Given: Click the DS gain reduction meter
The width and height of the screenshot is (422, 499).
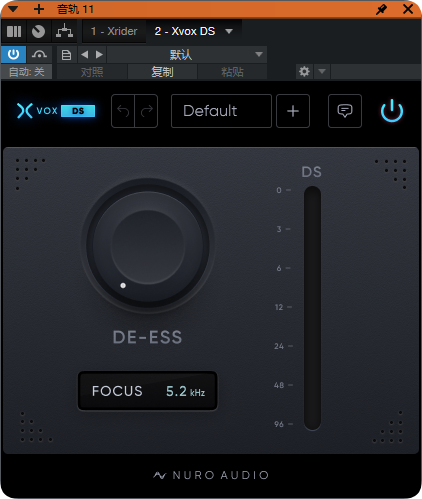Looking at the screenshot, I should (x=312, y=308).
